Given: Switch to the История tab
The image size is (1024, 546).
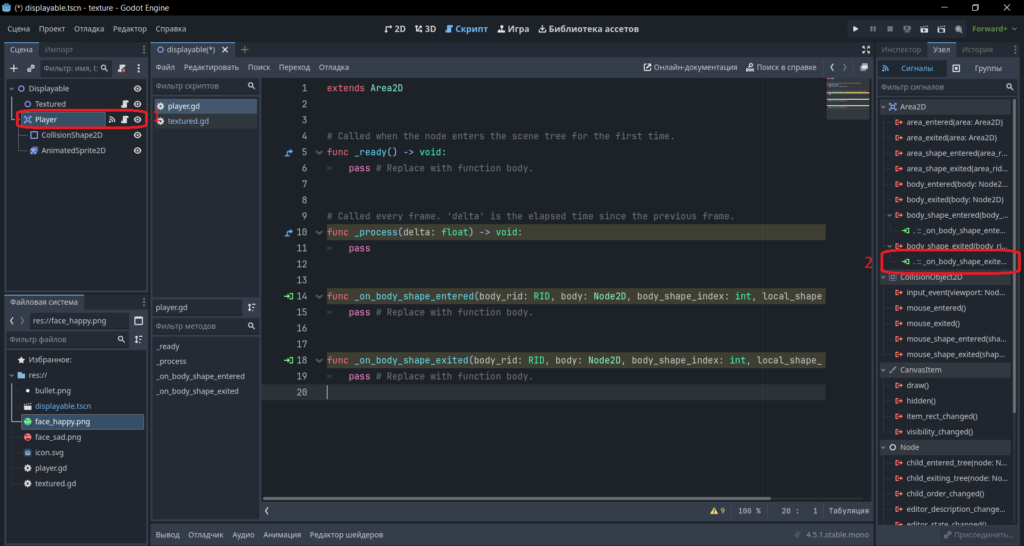Looking at the screenshot, I should tap(977, 50).
